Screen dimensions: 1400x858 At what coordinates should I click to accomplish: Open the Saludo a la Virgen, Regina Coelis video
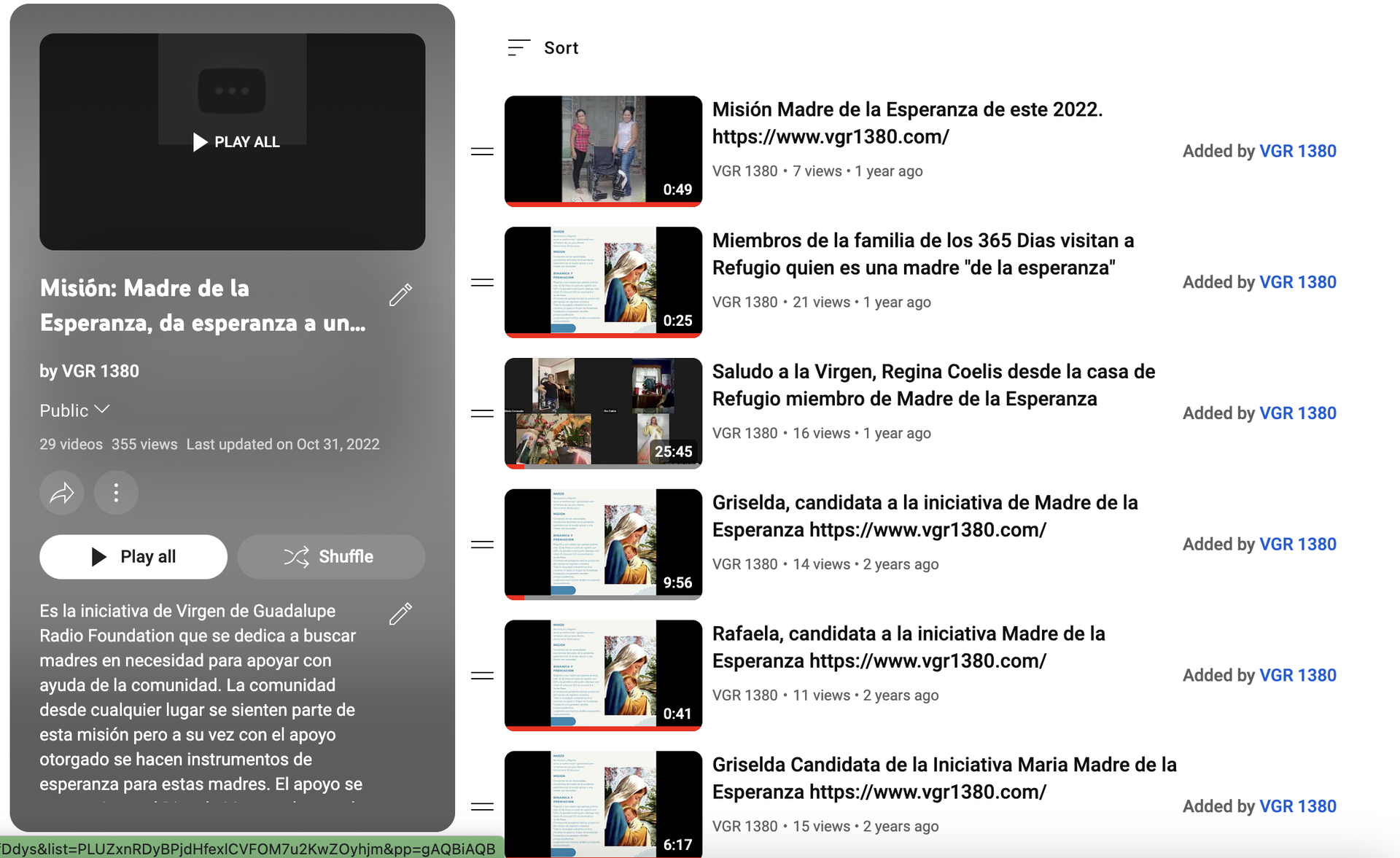point(933,386)
